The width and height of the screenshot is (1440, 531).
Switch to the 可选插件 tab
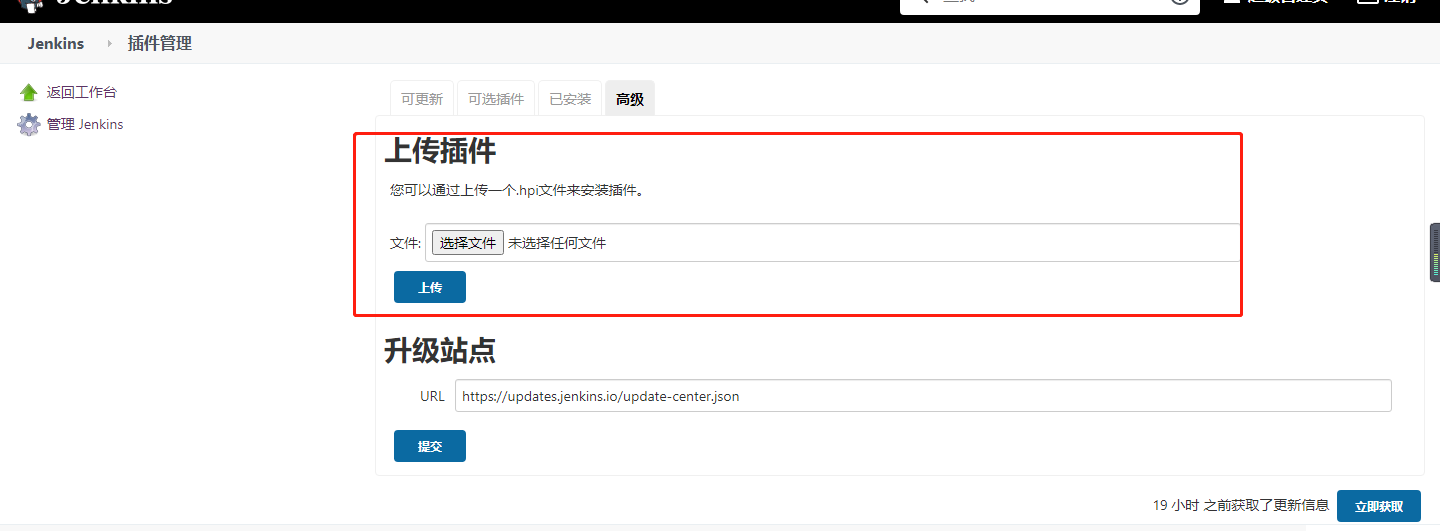(x=496, y=99)
